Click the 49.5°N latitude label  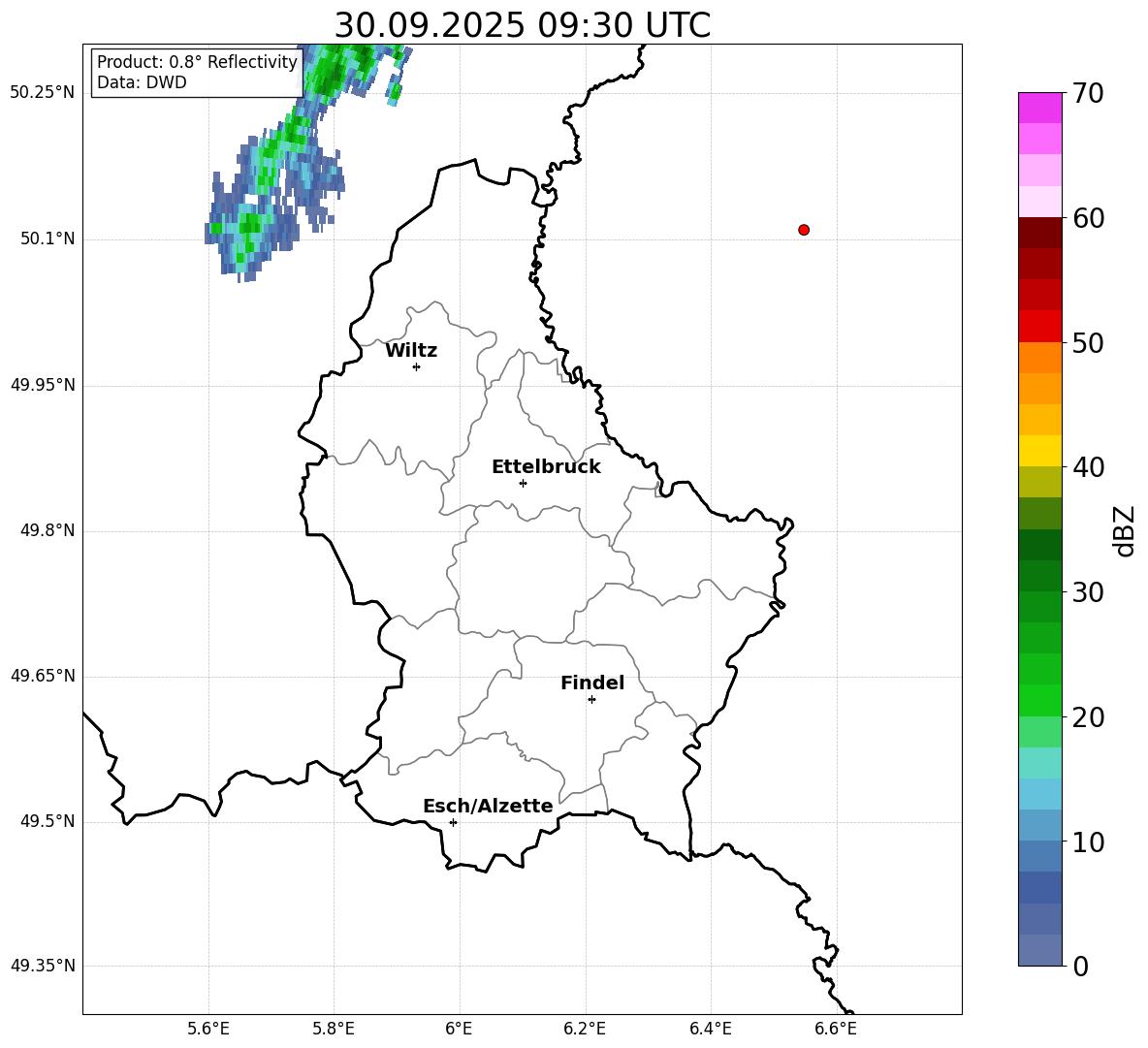(48, 821)
